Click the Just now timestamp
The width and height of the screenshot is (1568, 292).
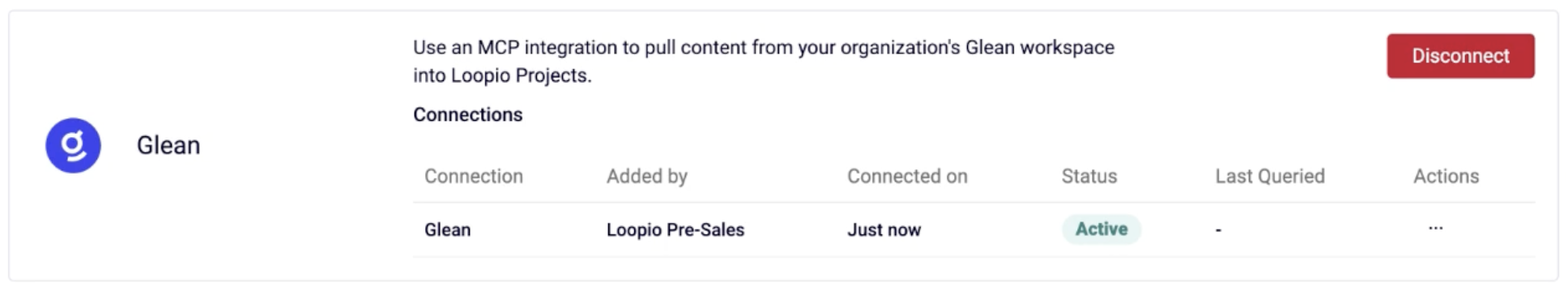(884, 230)
